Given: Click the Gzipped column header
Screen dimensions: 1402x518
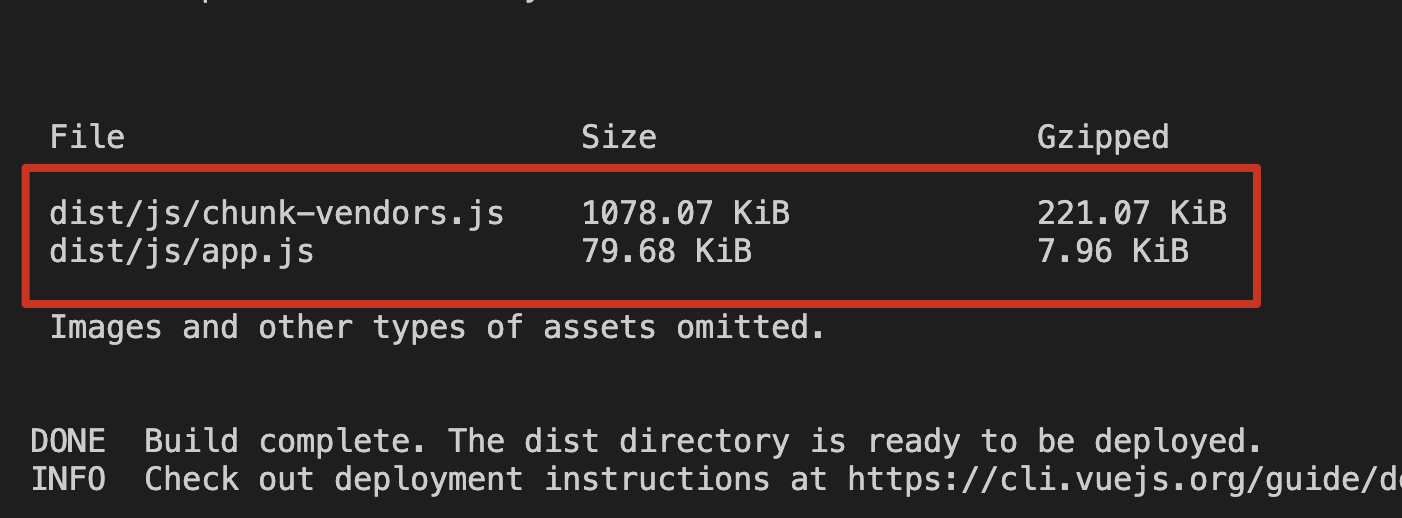Looking at the screenshot, I should click(x=1102, y=137).
